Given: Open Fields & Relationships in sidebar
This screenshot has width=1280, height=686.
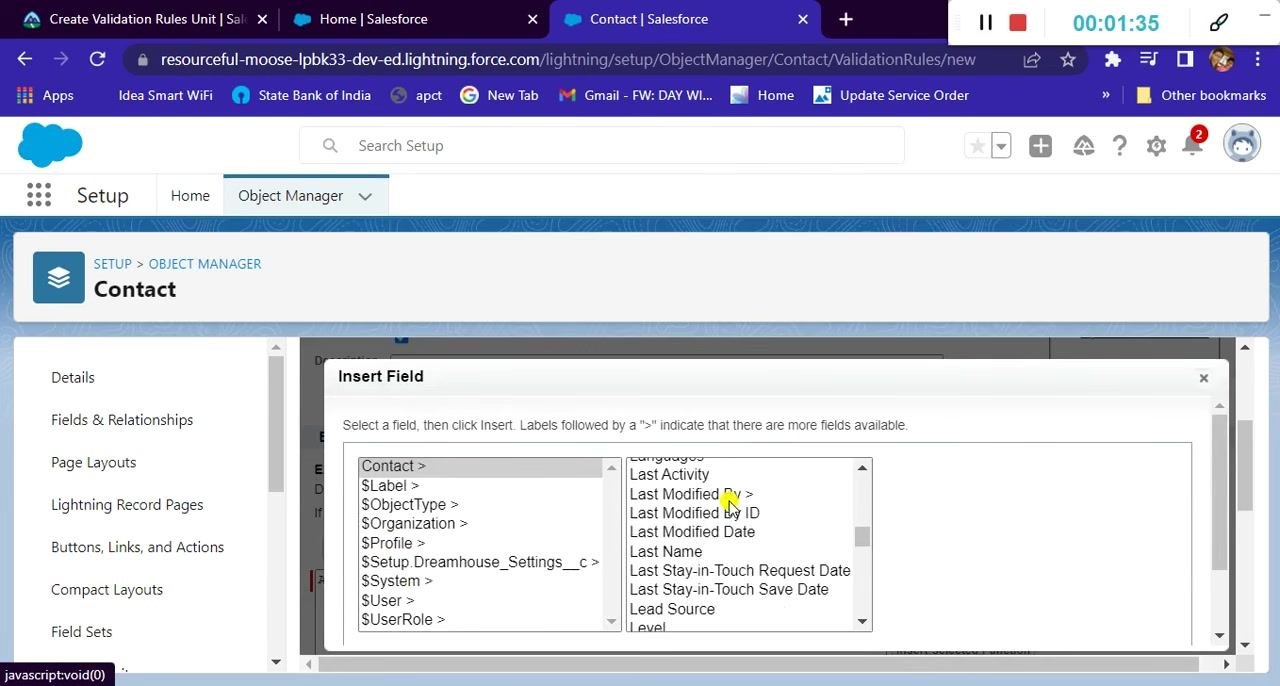Looking at the screenshot, I should tap(122, 420).
